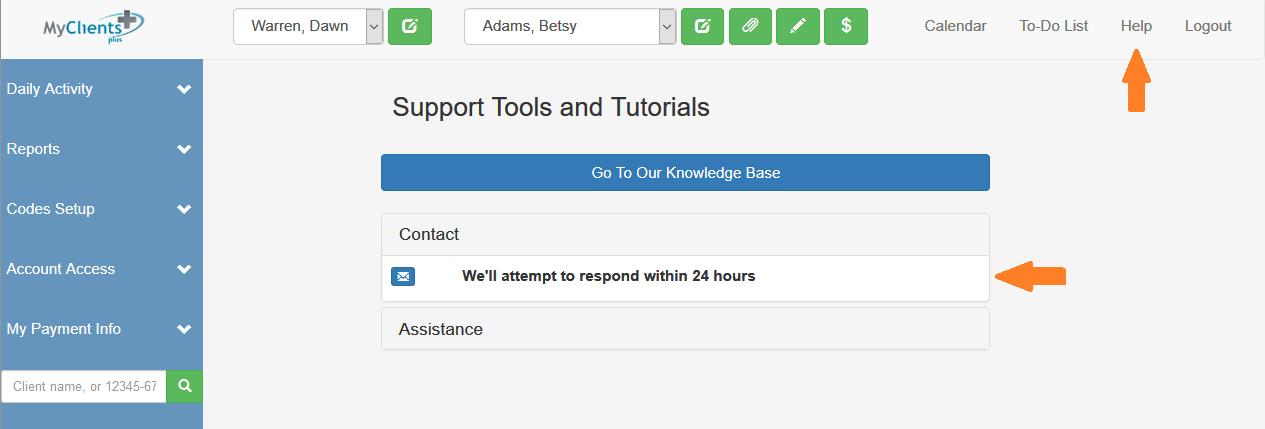Click the green magnifier search button
This screenshot has width=1265, height=429.
click(x=184, y=385)
